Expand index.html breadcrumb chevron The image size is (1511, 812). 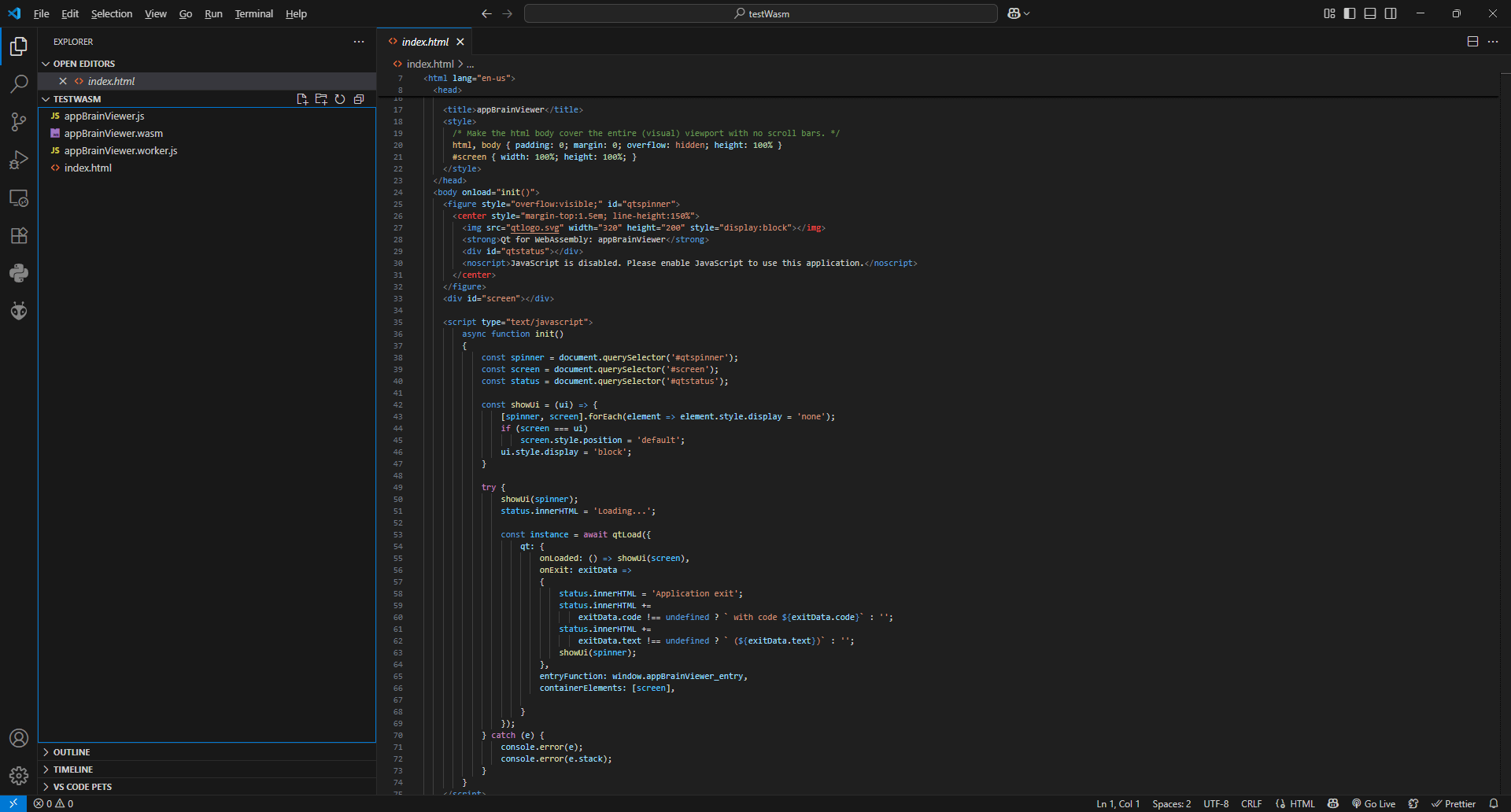[x=460, y=64]
